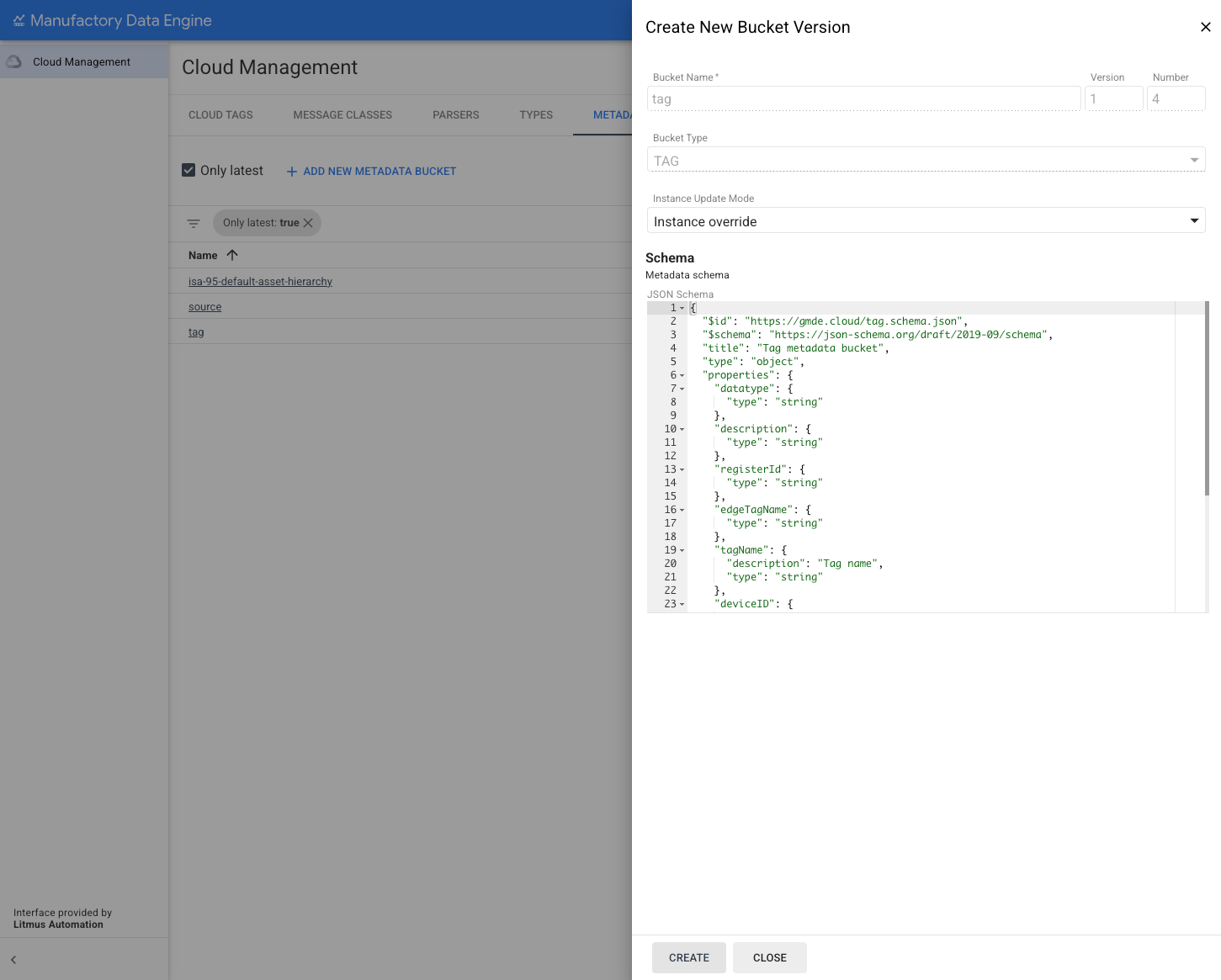Collapse the tagName block at line 19
Image resolution: width=1221 pixels, height=980 pixels.
682,551
